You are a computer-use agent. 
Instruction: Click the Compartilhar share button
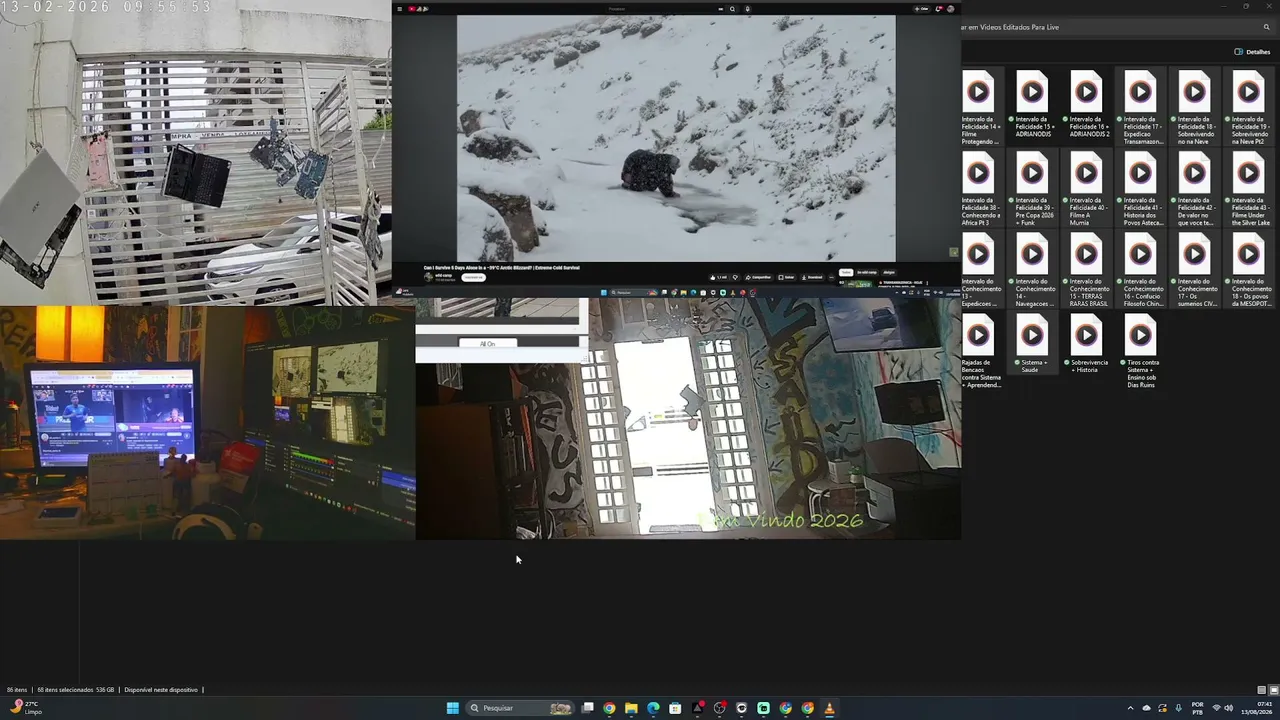(758, 277)
